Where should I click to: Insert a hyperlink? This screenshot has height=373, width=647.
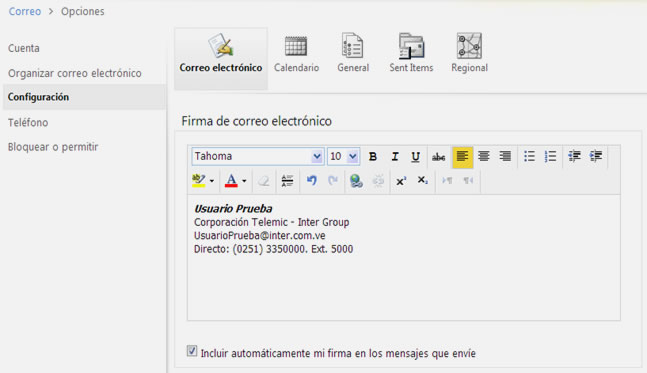point(356,181)
